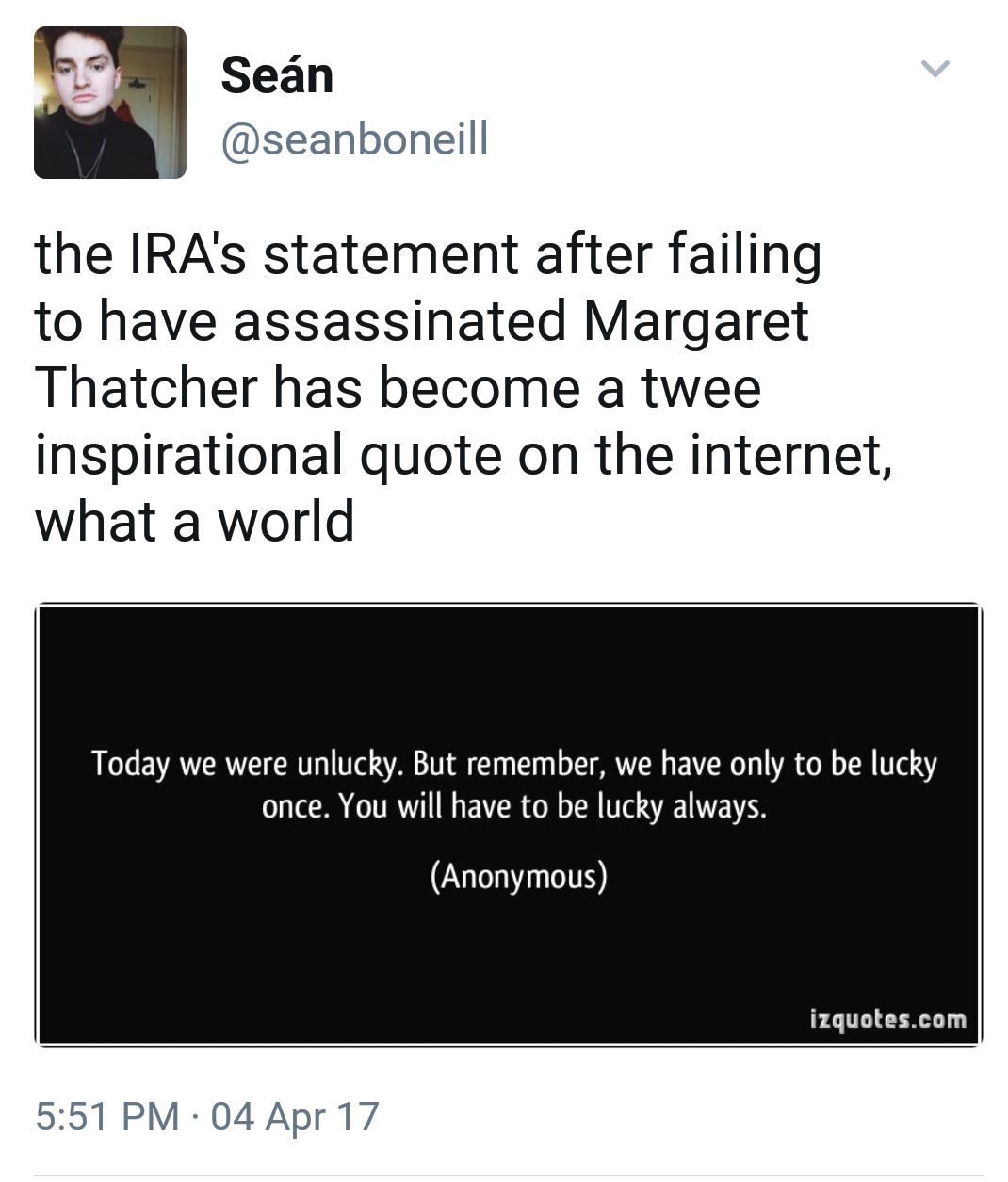1008x1182 pixels.
Task: Click the quote line ending "lucky always."
Action: click(x=514, y=807)
